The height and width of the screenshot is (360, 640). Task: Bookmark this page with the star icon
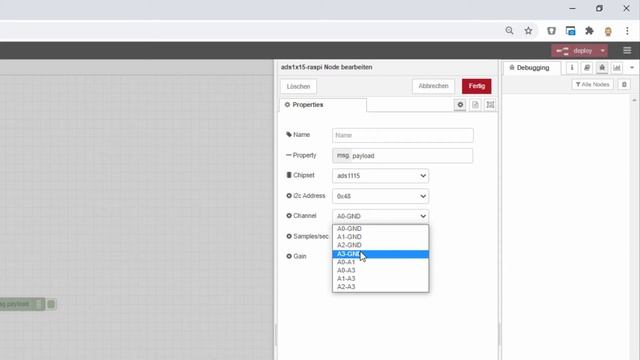click(x=528, y=31)
